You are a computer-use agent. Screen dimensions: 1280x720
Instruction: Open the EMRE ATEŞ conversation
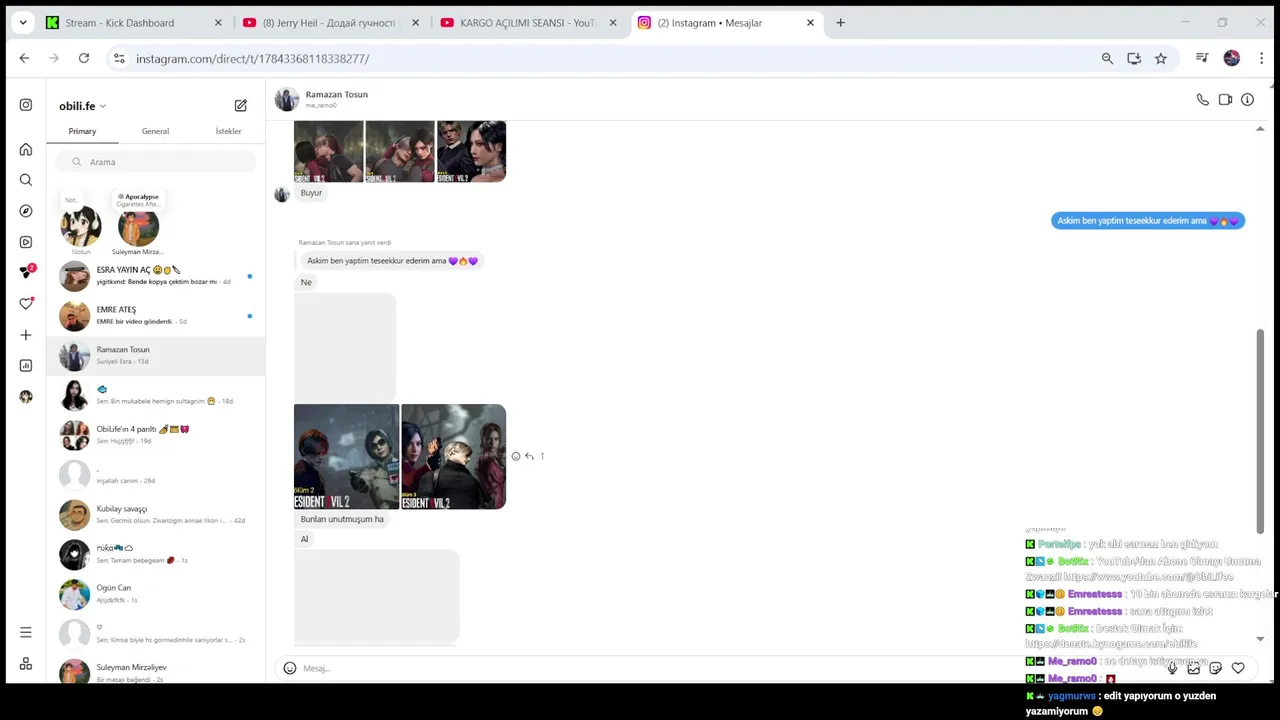pos(156,316)
